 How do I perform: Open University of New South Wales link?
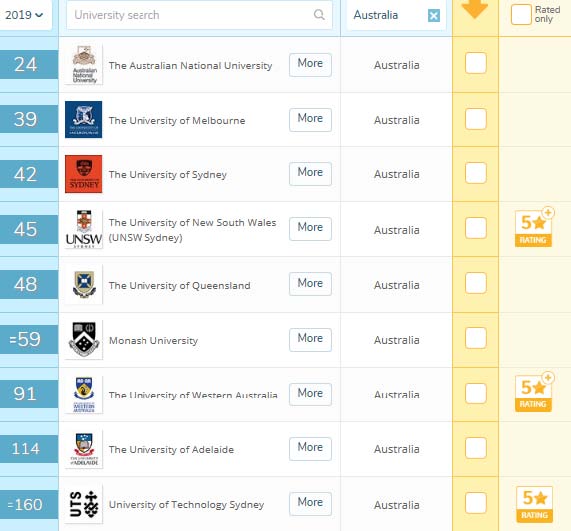pos(192,230)
